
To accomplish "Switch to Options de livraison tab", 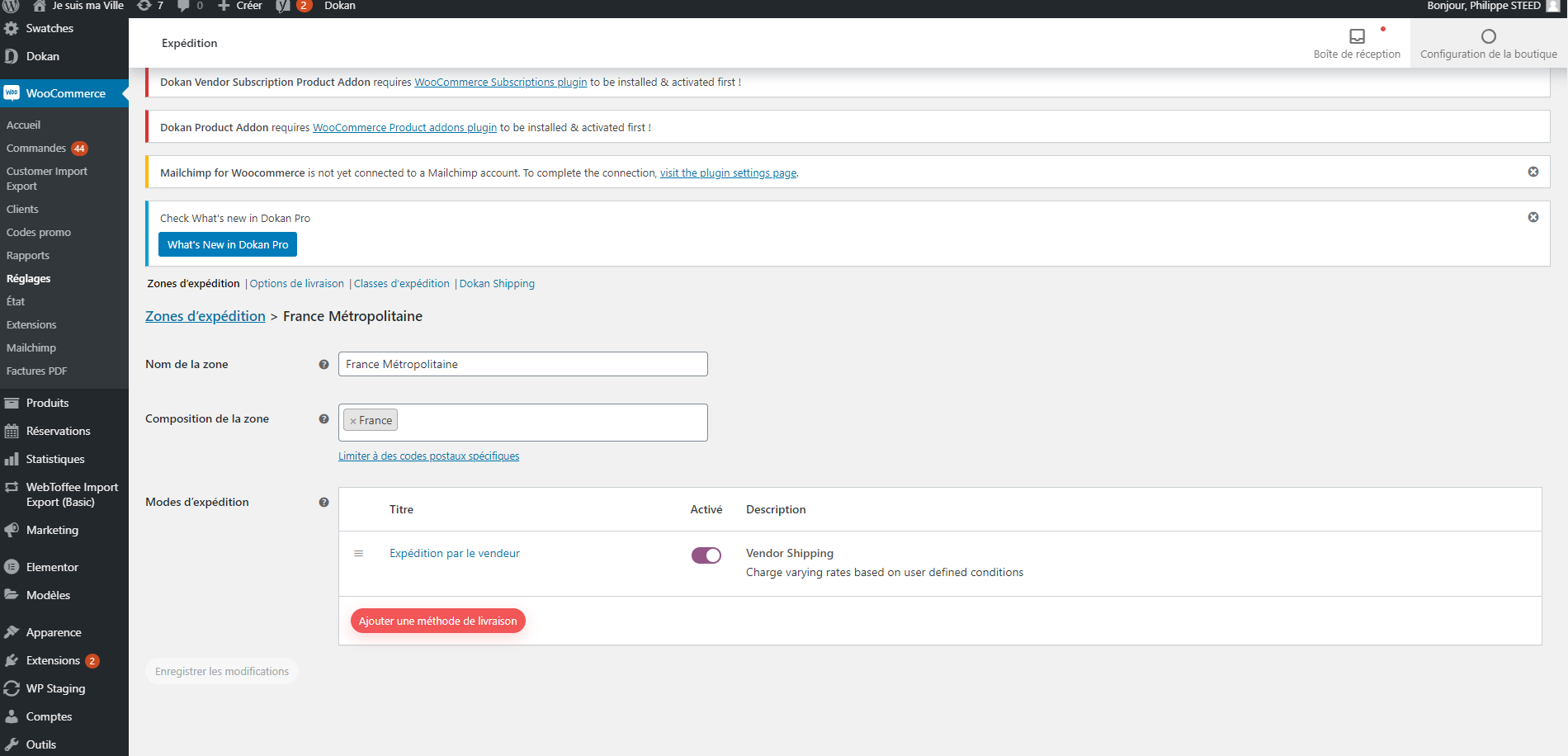I will (296, 284).
